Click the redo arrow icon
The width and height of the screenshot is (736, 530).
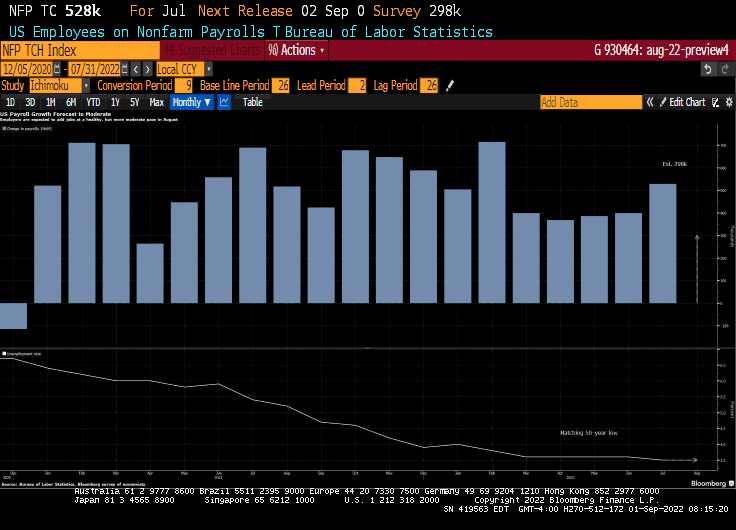coord(725,69)
